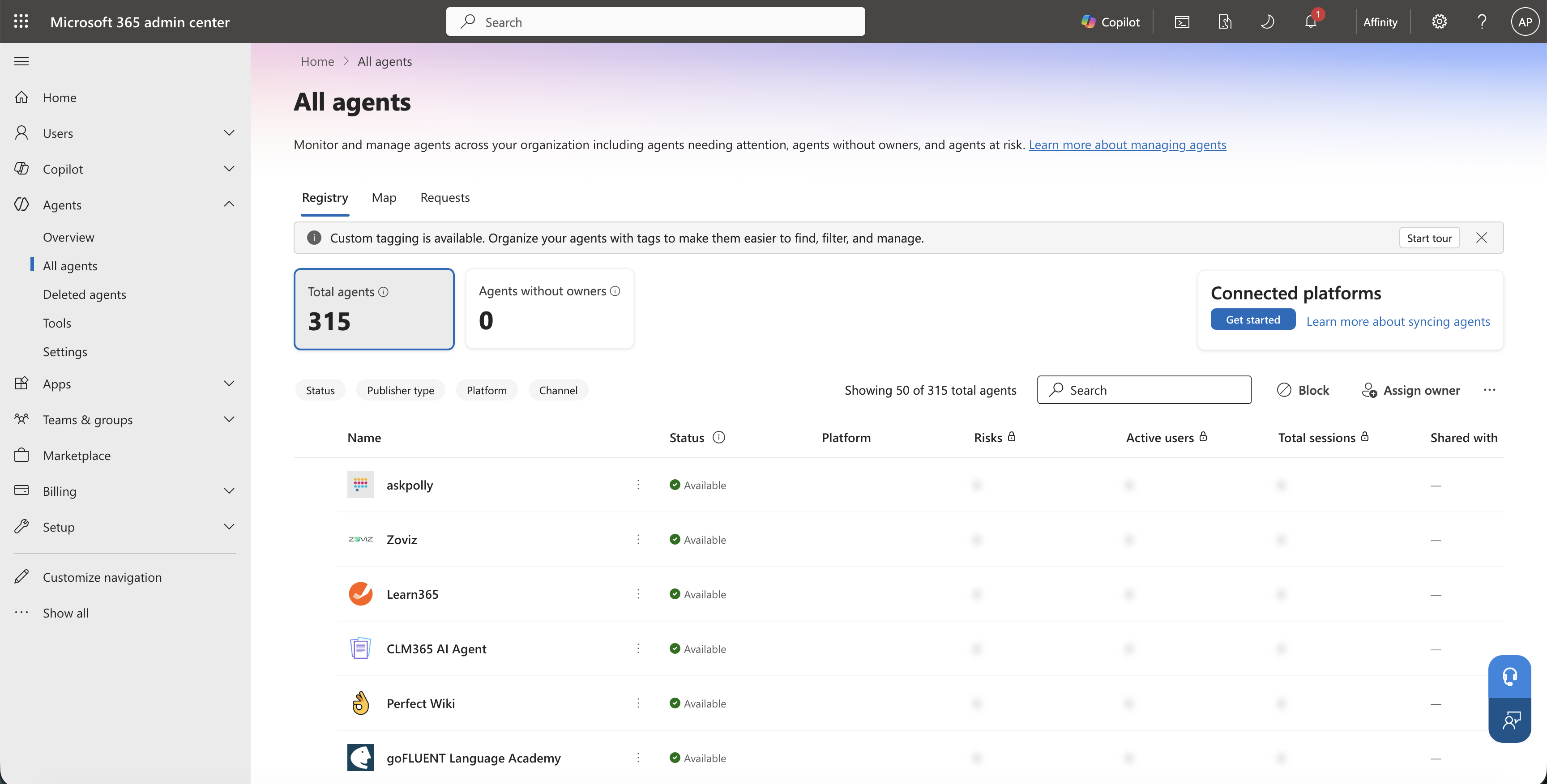Open the more commands ellipsis in toolbar
Image resolution: width=1547 pixels, height=784 pixels.
tap(1489, 390)
